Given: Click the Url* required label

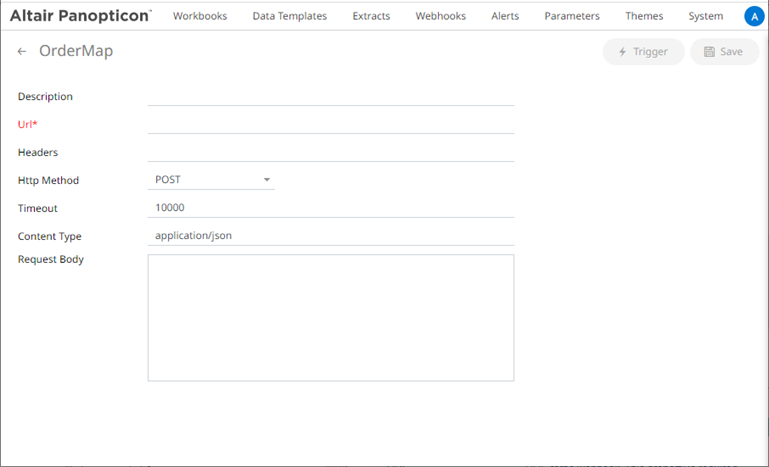Looking at the screenshot, I should (27, 125).
